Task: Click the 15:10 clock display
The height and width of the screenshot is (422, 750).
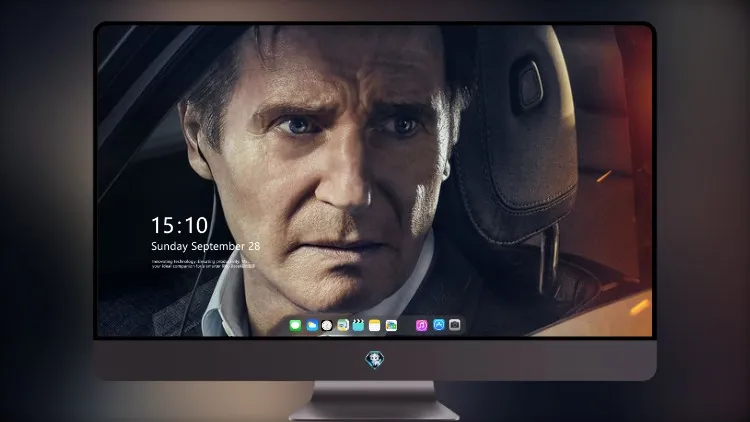Action: click(x=179, y=225)
